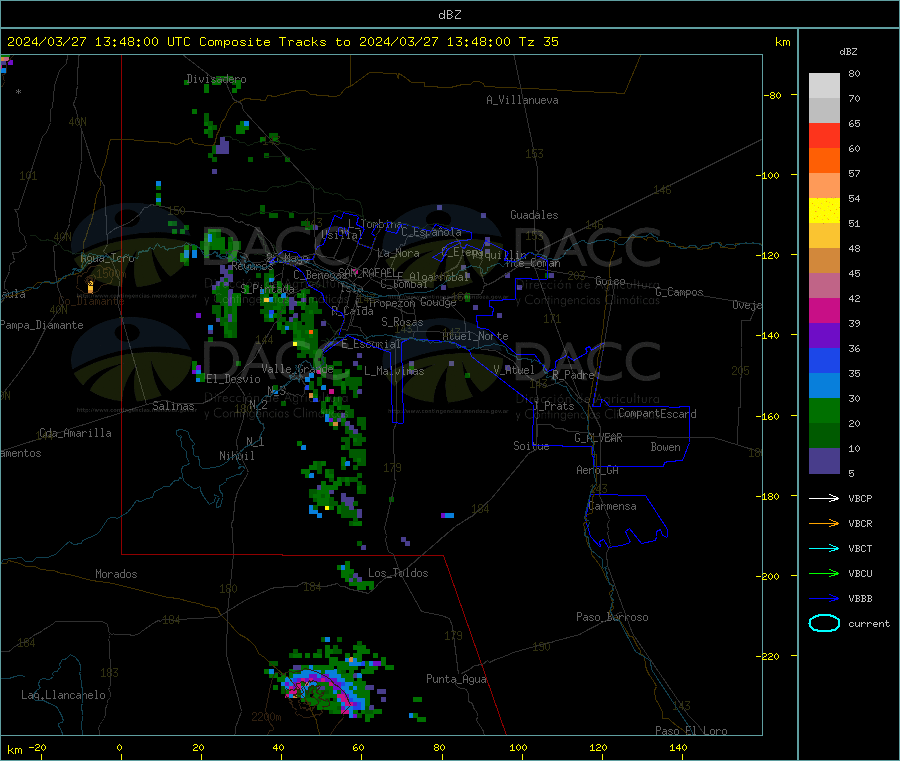Click the Pampa_Diamante place label
The image size is (900, 761).
pos(42,325)
